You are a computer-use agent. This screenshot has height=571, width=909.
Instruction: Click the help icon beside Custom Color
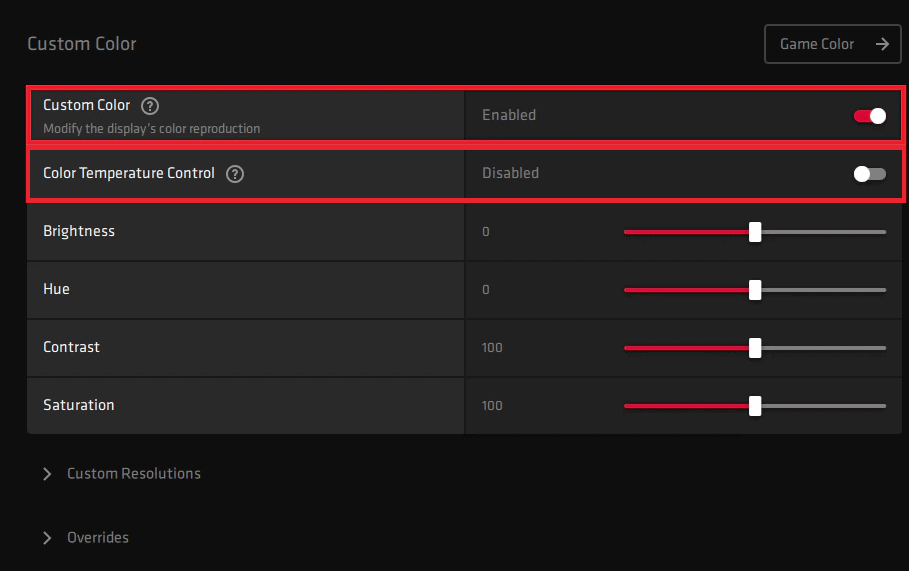[150, 106]
